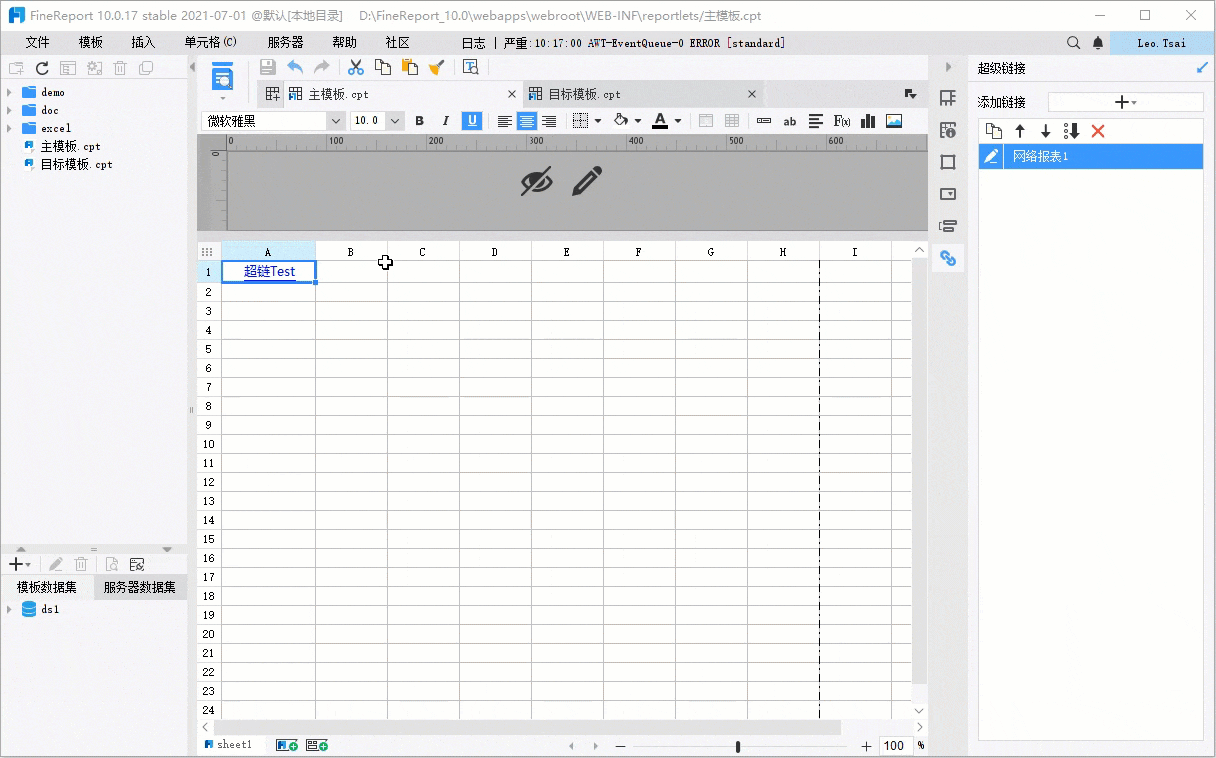Click the Leo.Tsai account button
Viewport: 1216px width, 758px height.
point(1162,43)
